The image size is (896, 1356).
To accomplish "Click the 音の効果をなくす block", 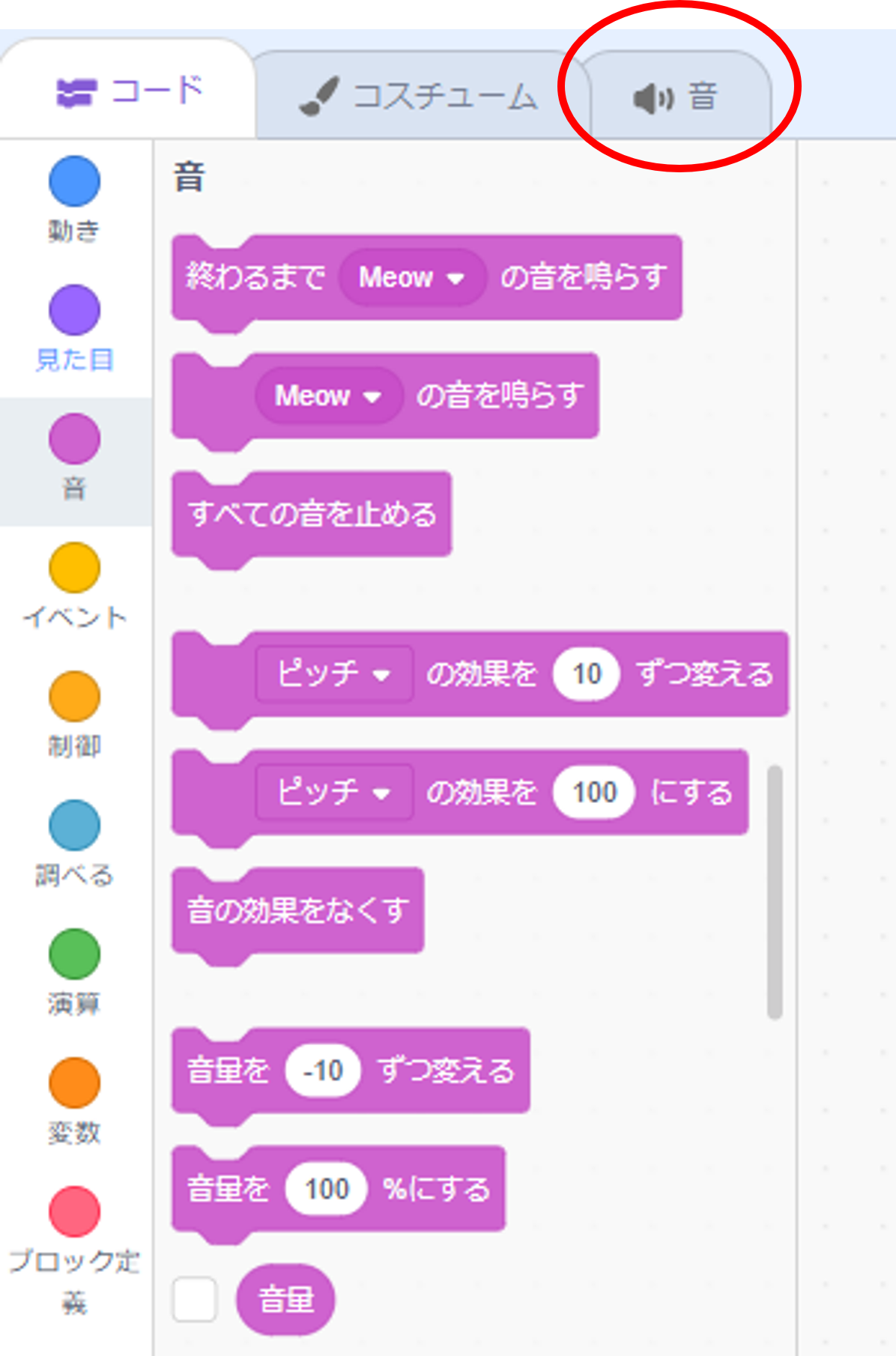I will [x=297, y=911].
